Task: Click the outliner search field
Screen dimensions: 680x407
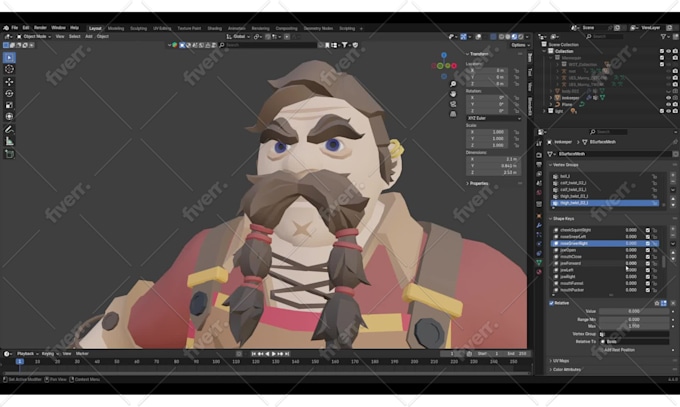Action: coord(607,36)
